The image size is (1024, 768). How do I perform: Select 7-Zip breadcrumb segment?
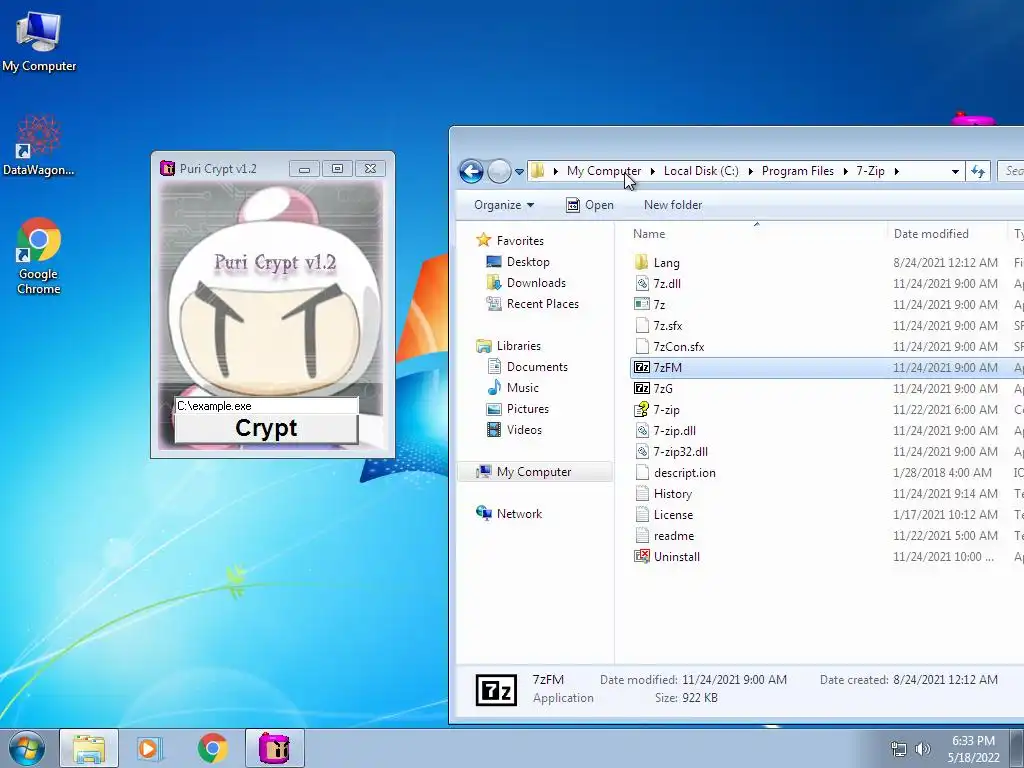tap(871, 171)
